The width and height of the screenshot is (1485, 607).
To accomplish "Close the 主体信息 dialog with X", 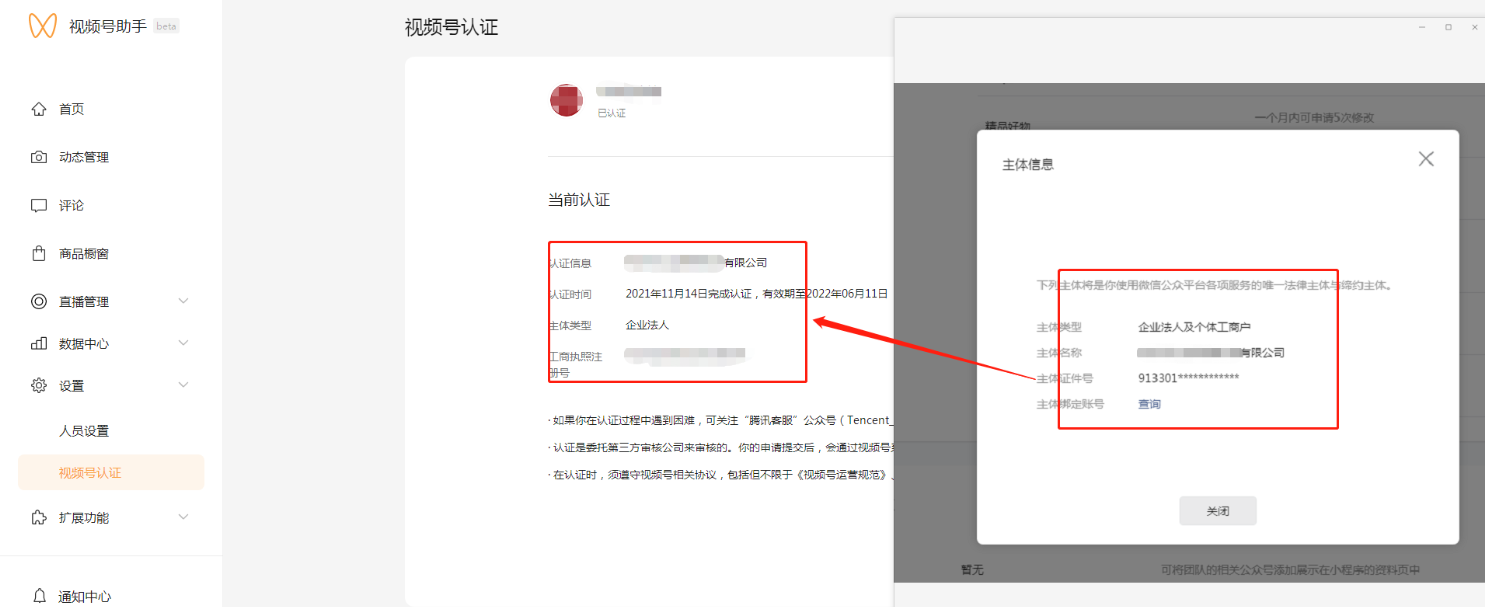I will click(x=1426, y=159).
